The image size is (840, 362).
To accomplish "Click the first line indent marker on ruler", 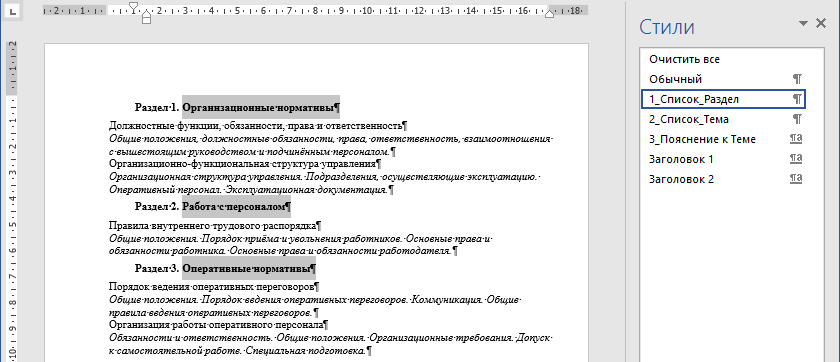I will (x=134, y=7).
